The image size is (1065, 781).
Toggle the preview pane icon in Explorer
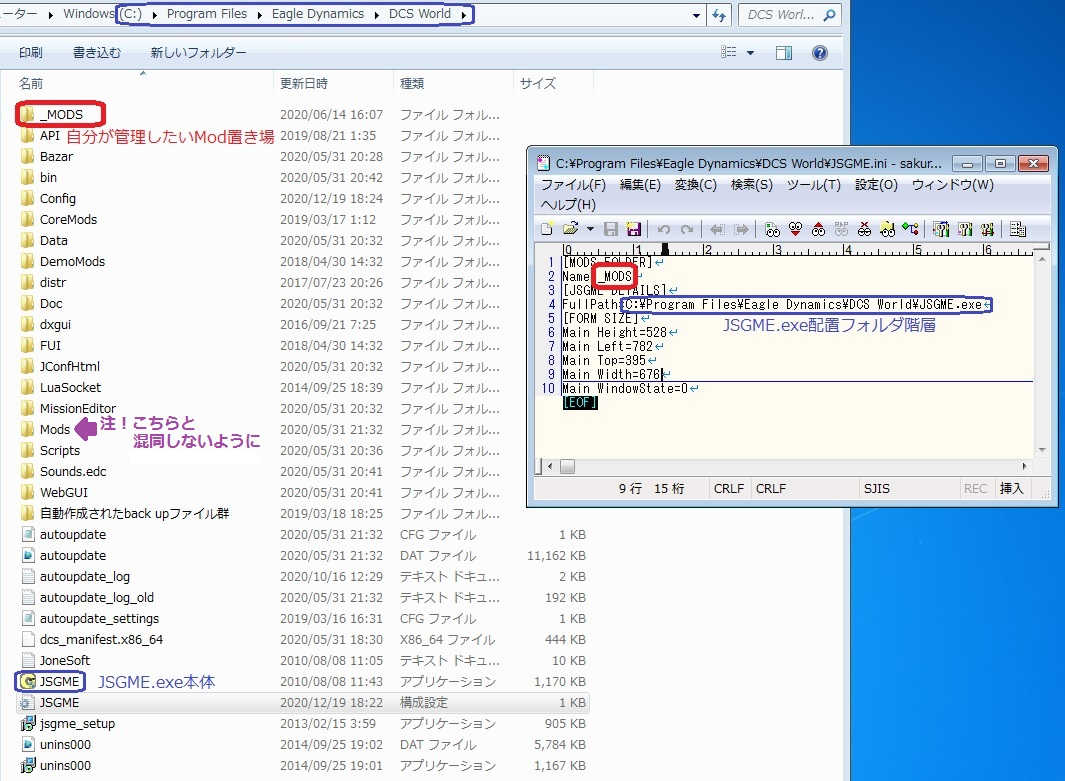[784, 53]
